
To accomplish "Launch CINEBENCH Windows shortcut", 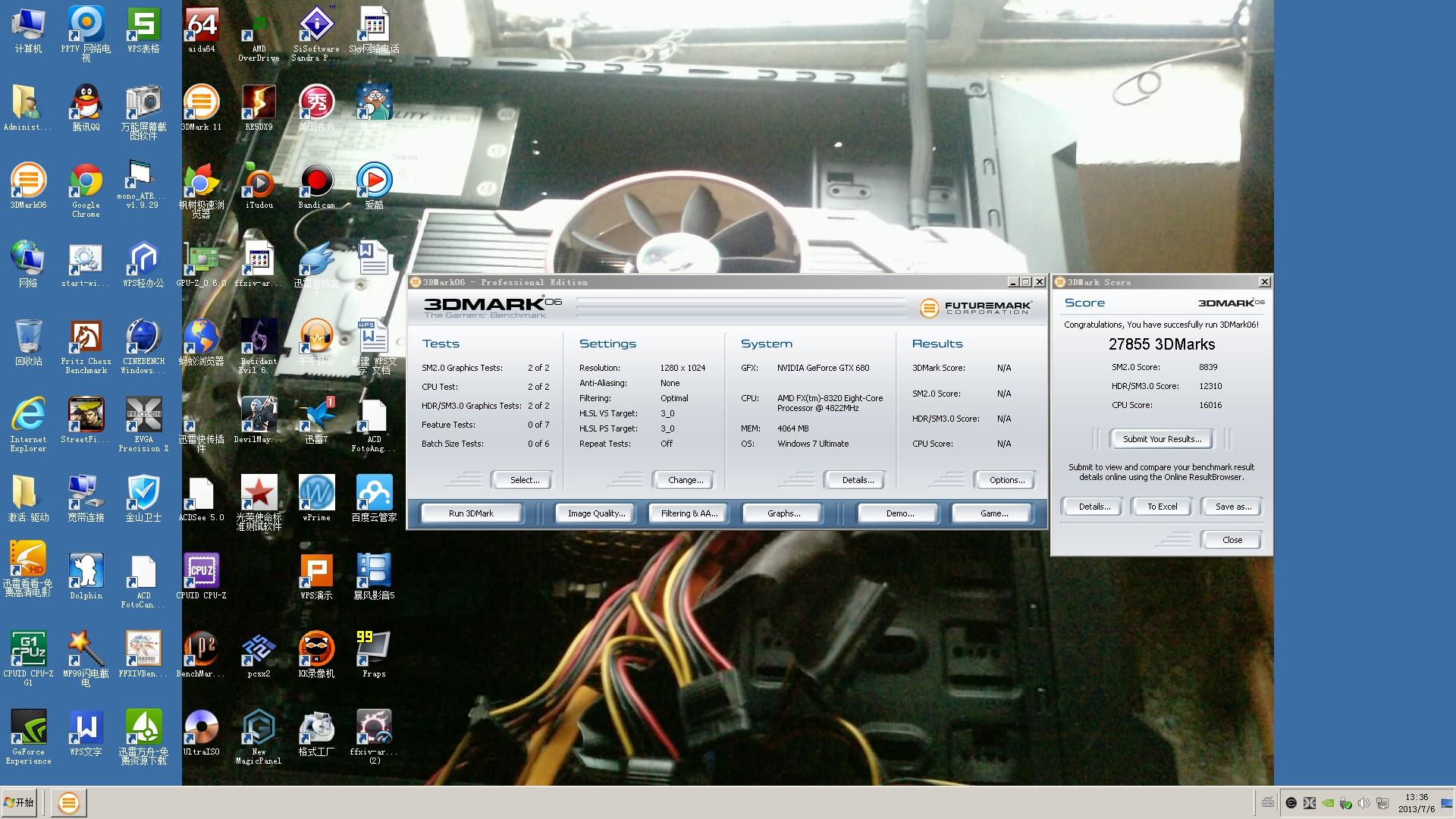I will [x=143, y=347].
